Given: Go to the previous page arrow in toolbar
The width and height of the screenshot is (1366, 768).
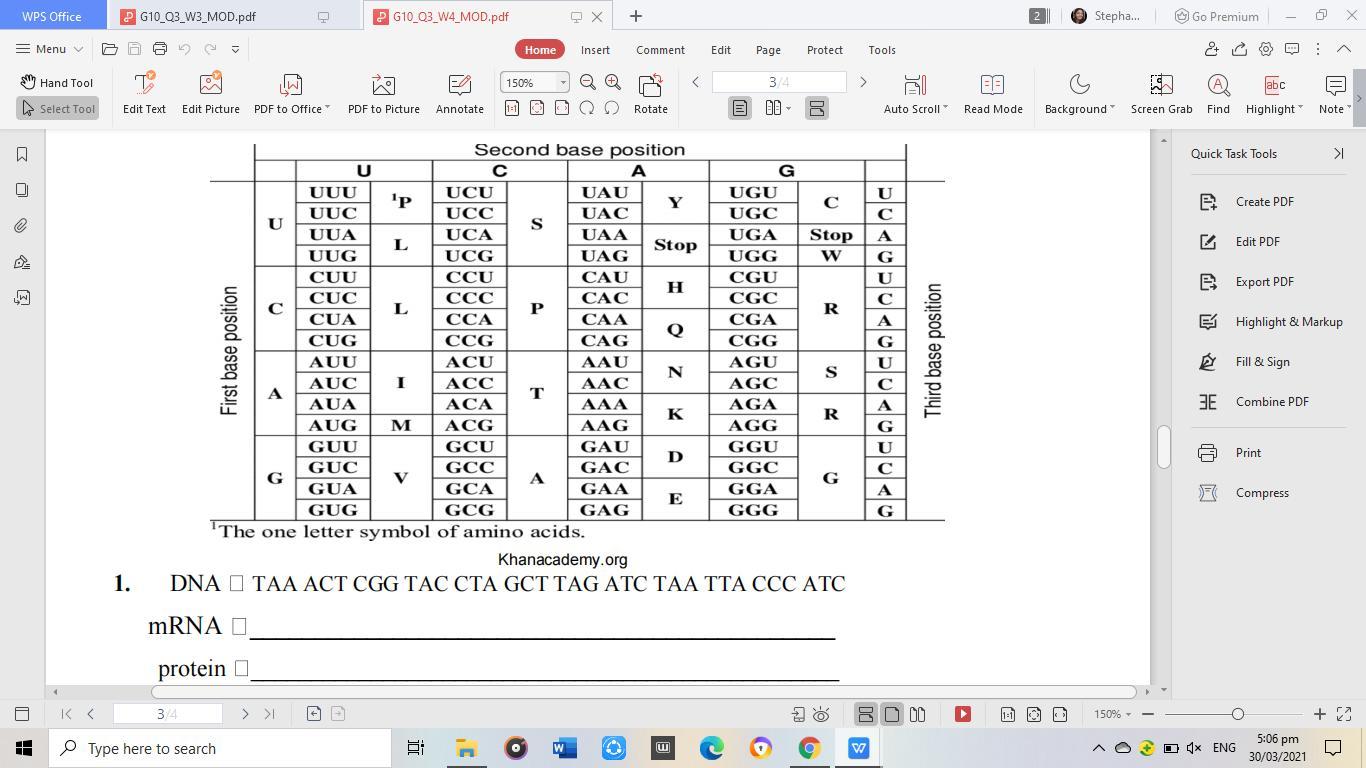Looking at the screenshot, I should 696,82.
